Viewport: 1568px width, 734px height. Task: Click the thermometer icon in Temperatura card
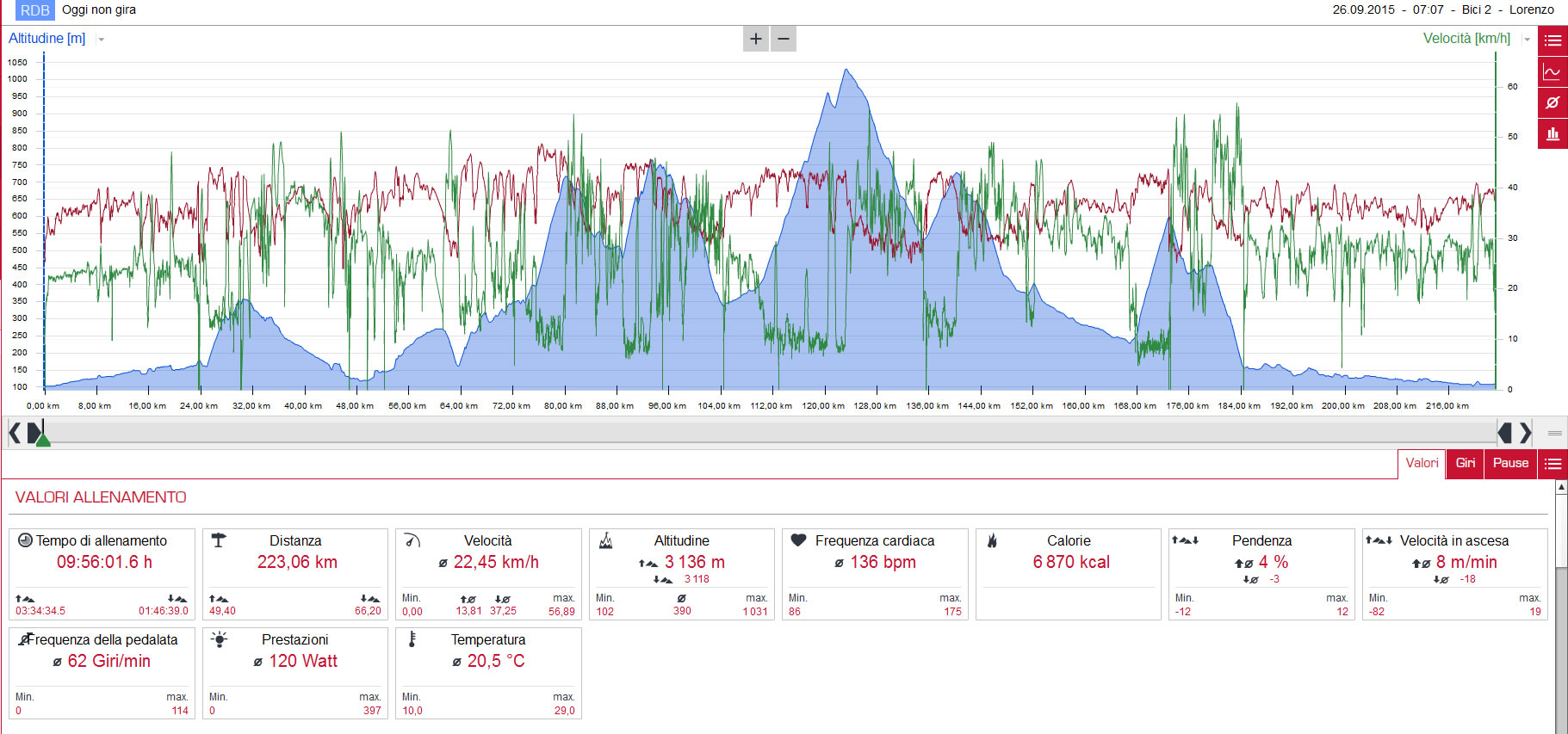click(x=412, y=639)
